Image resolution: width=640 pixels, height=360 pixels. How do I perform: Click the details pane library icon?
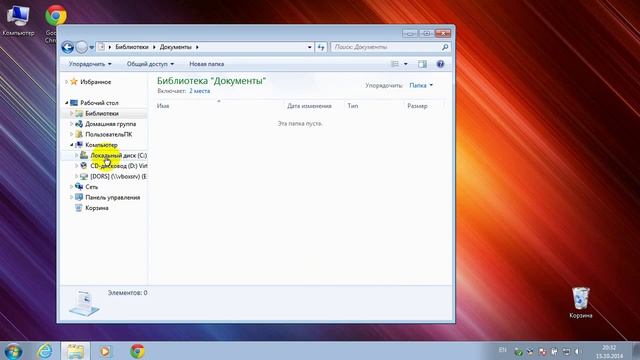84,303
